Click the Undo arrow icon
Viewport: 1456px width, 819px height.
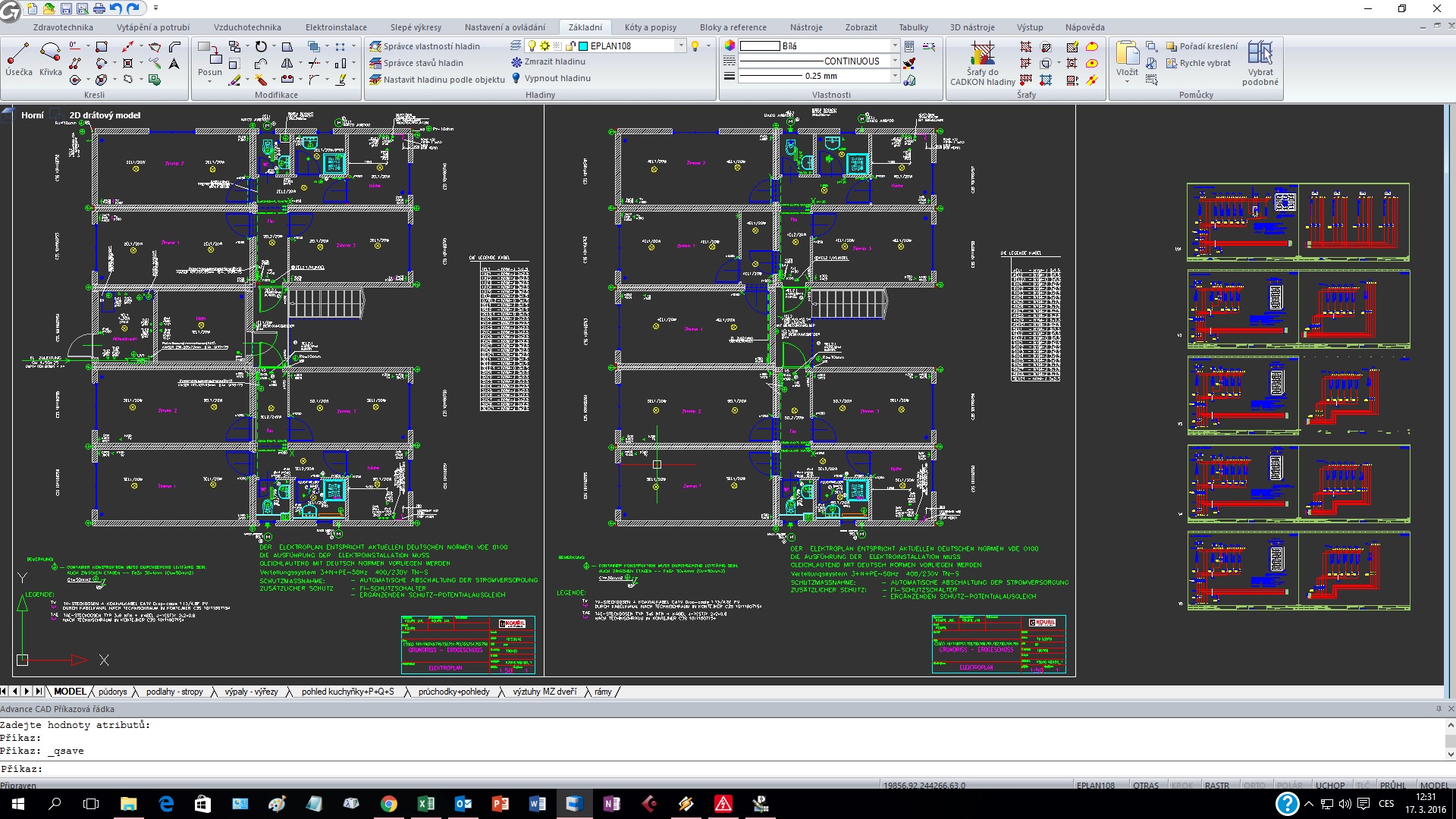coord(116,8)
